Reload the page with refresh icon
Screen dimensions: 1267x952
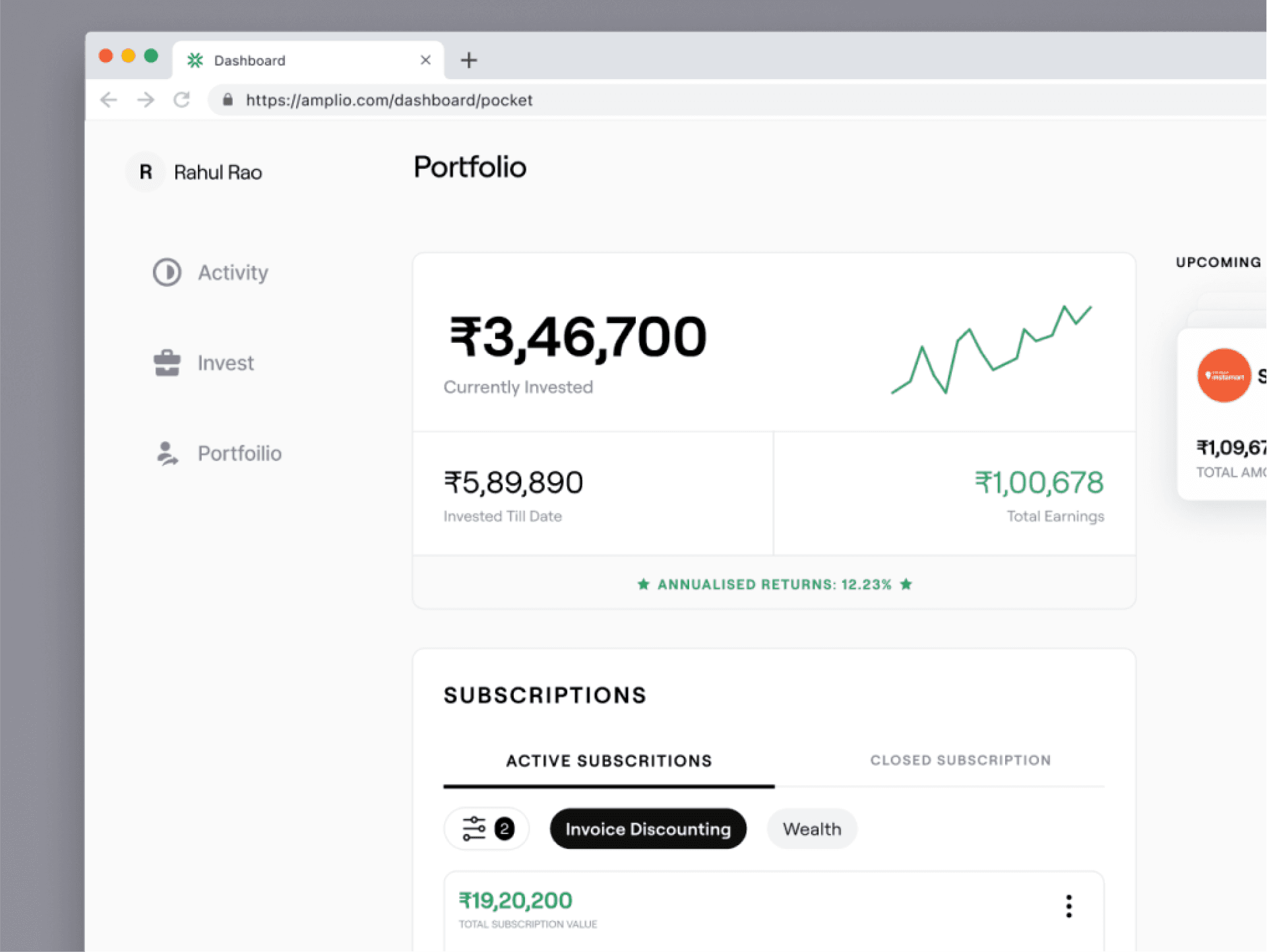tap(182, 100)
